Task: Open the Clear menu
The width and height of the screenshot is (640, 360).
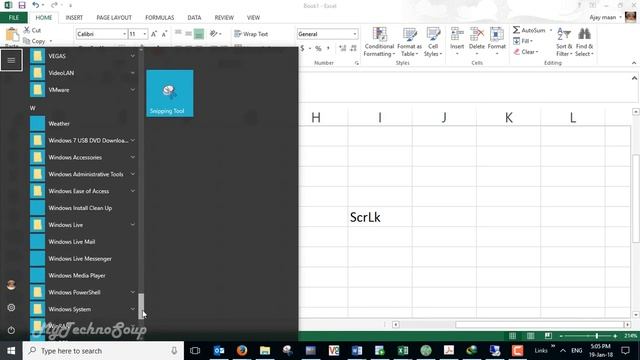Action: 526,52
